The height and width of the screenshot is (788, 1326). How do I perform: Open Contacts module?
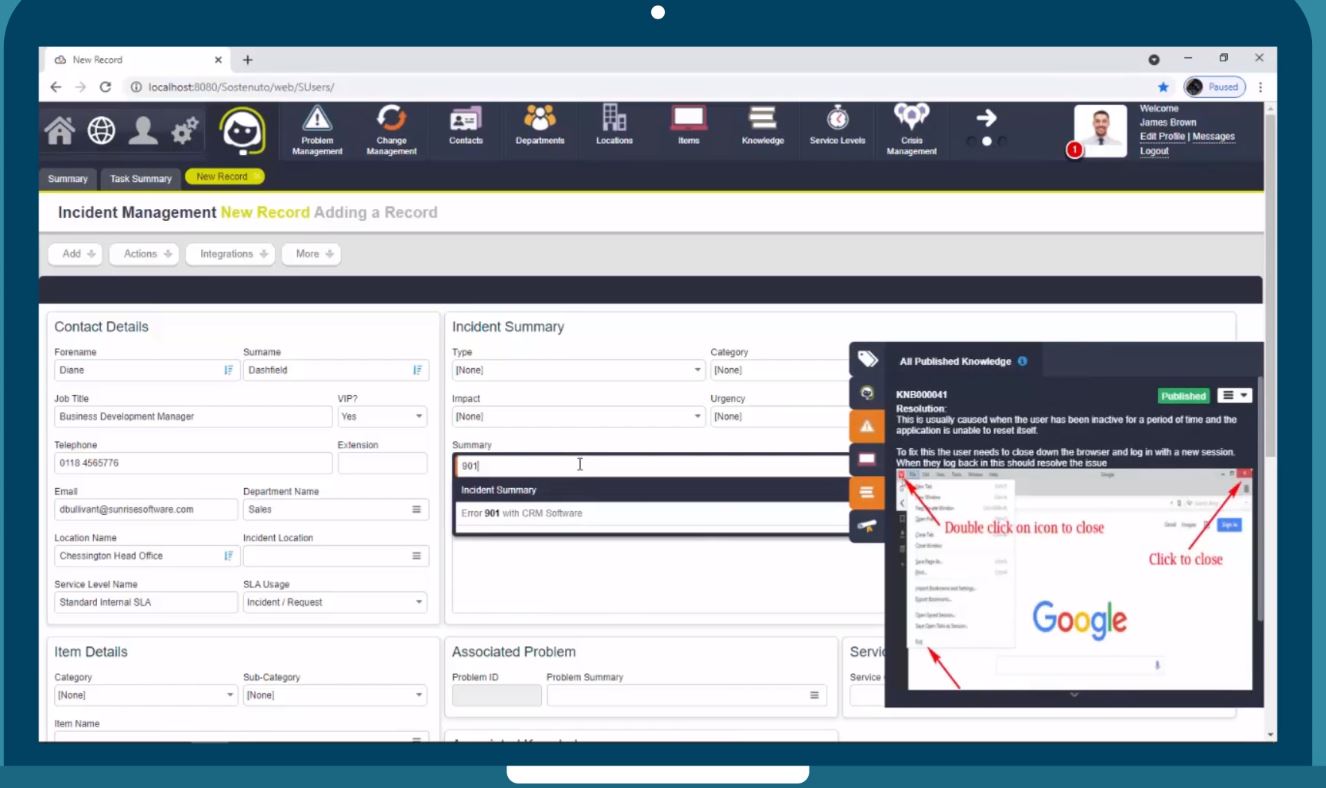click(x=466, y=126)
